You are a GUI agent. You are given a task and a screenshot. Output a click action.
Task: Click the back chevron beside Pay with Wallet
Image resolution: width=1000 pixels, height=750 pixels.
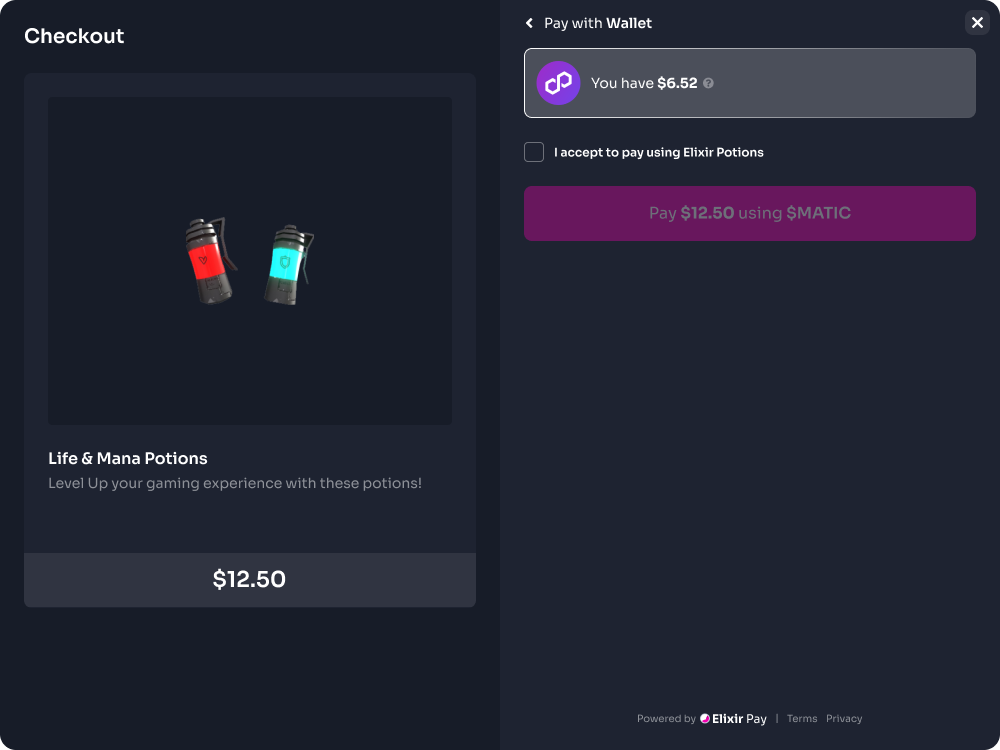tap(530, 23)
